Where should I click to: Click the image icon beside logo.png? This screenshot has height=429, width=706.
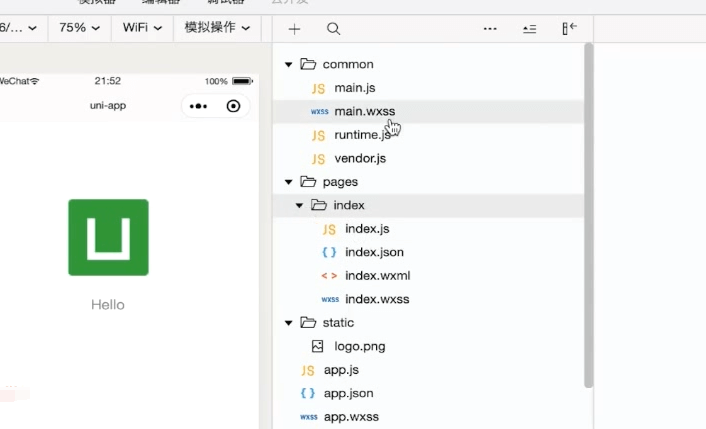(x=317, y=346)
